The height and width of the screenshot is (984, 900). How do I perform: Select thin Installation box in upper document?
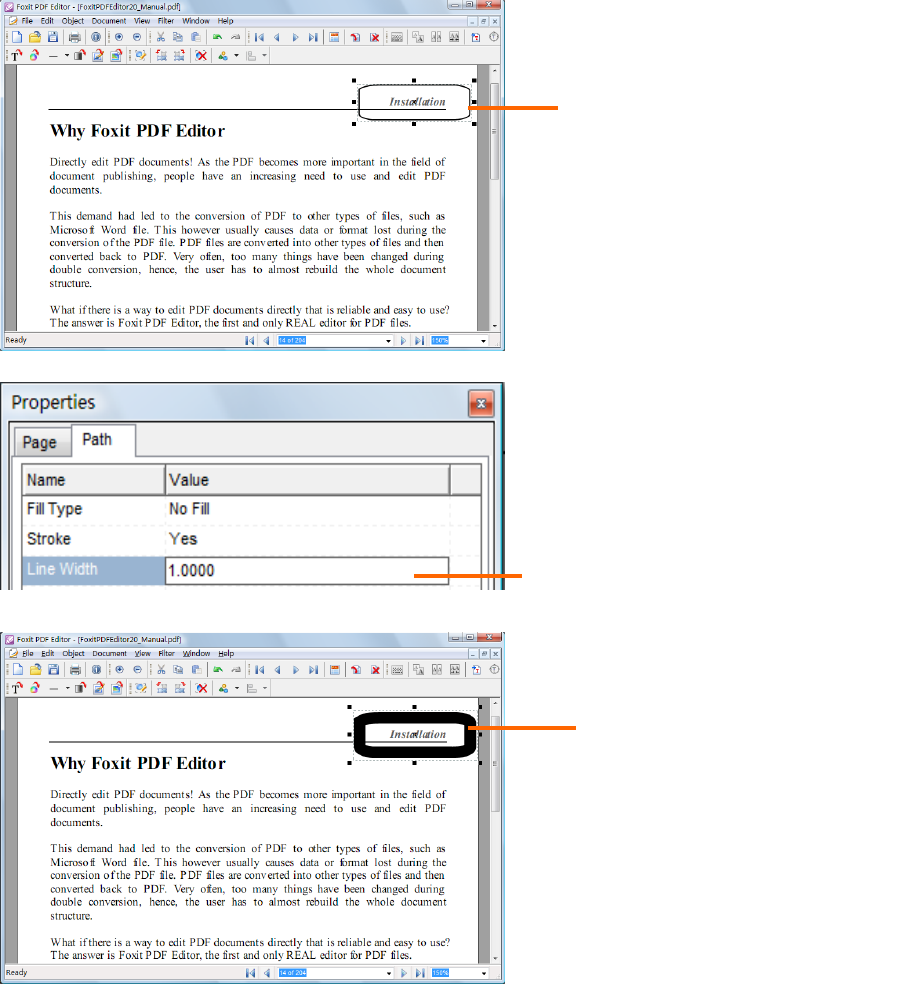tap(414, 102)
